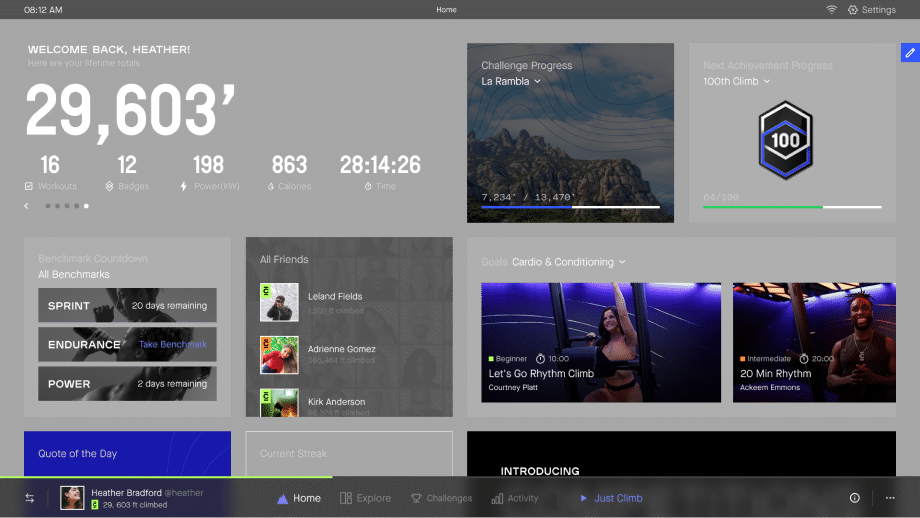Open Kirk Anderson's profile photo
920x518 pixels.
tap(279, 402)
